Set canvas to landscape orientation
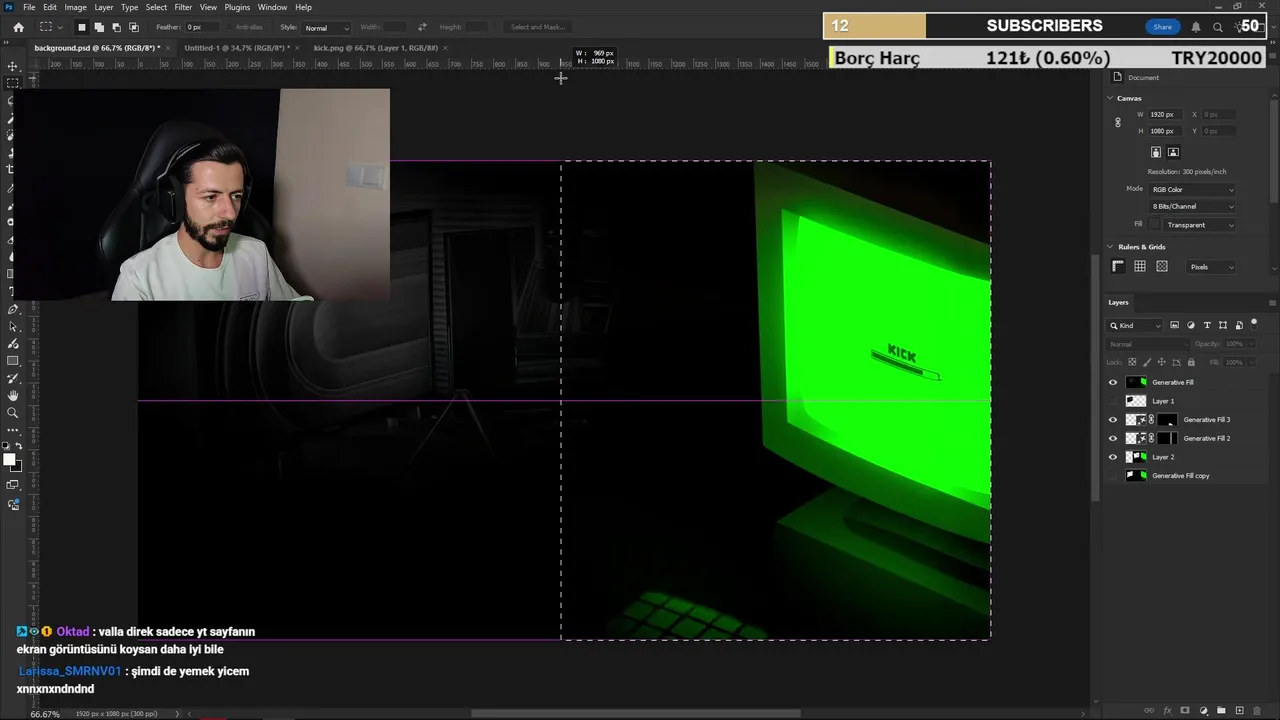 pyautogui.click(x=1173, y=152)
